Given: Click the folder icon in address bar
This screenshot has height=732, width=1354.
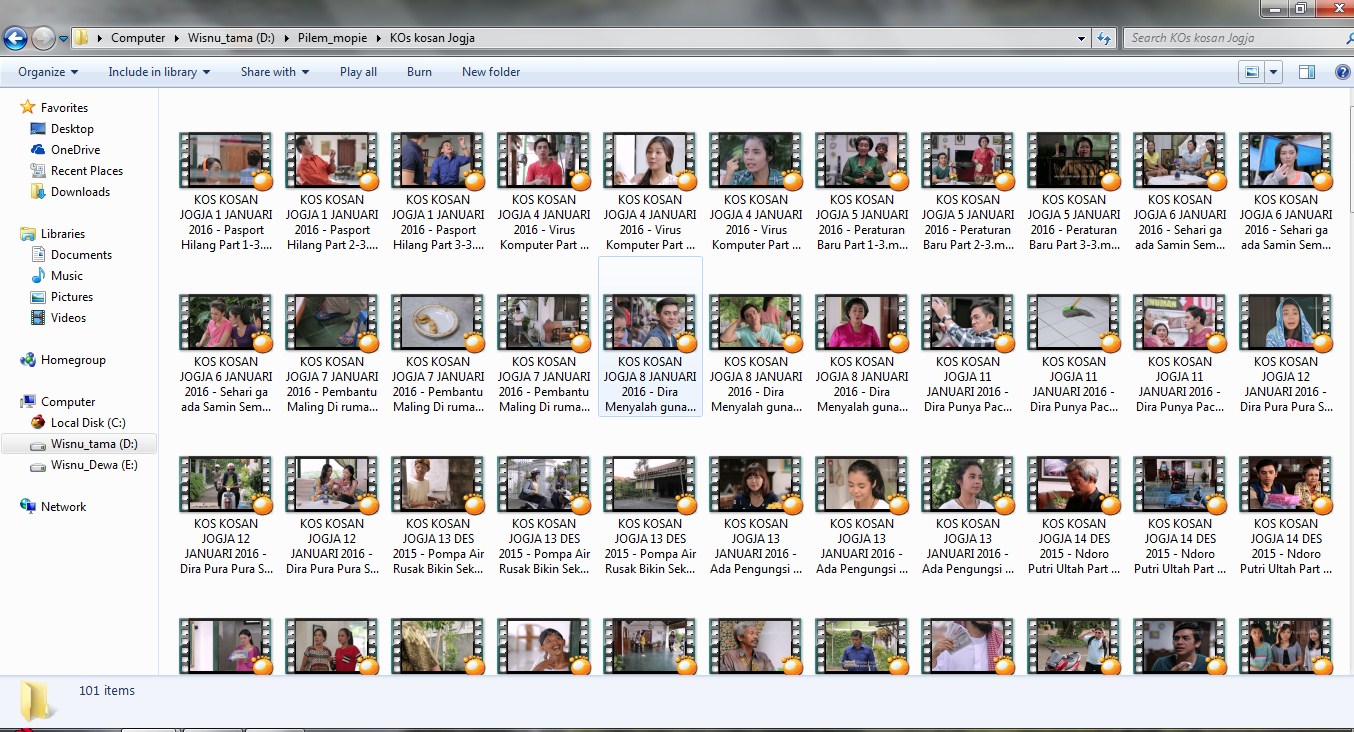Looking at the screenshot, I should tap(82, 38).
